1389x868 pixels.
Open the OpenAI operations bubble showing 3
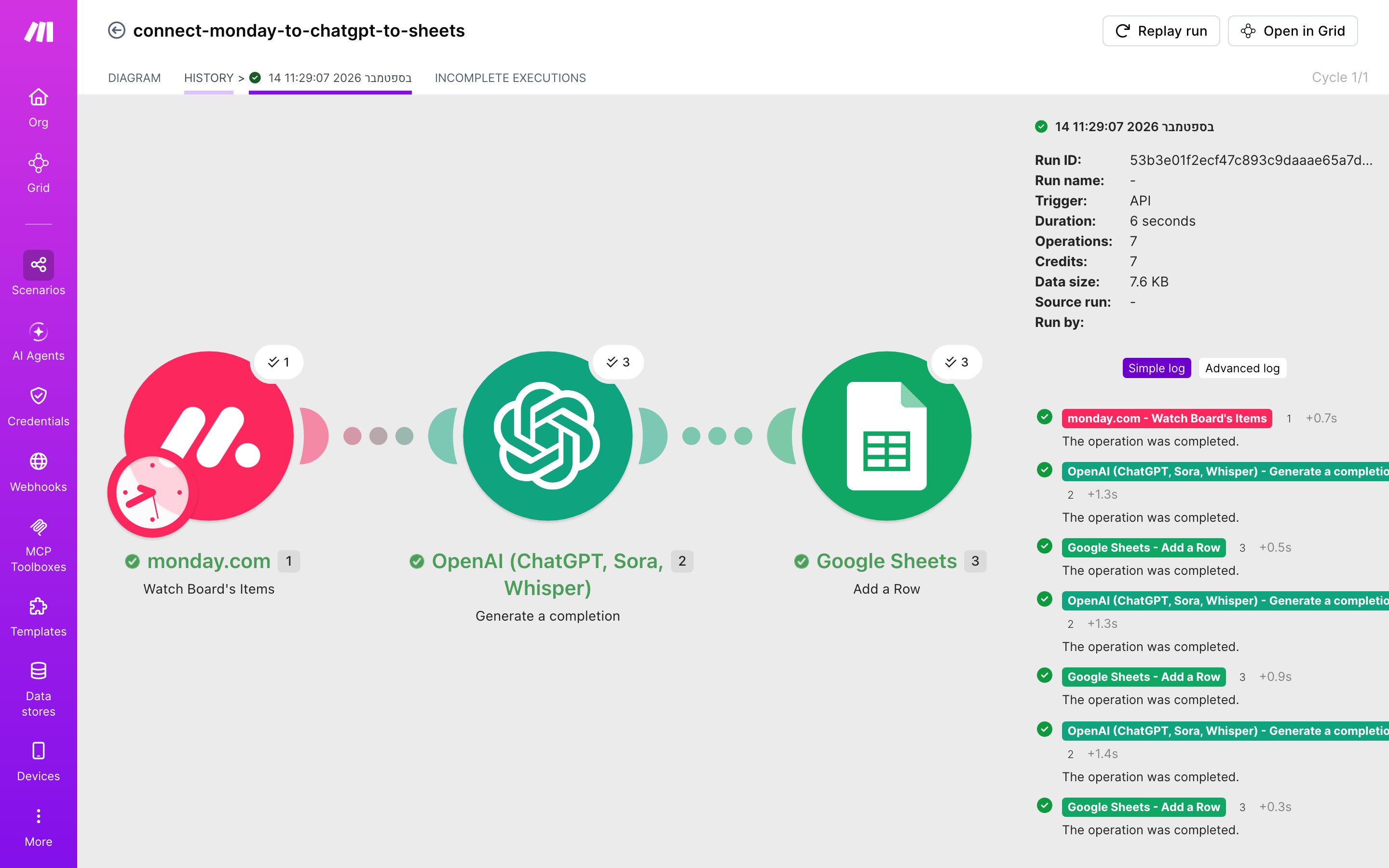[618, 362]
